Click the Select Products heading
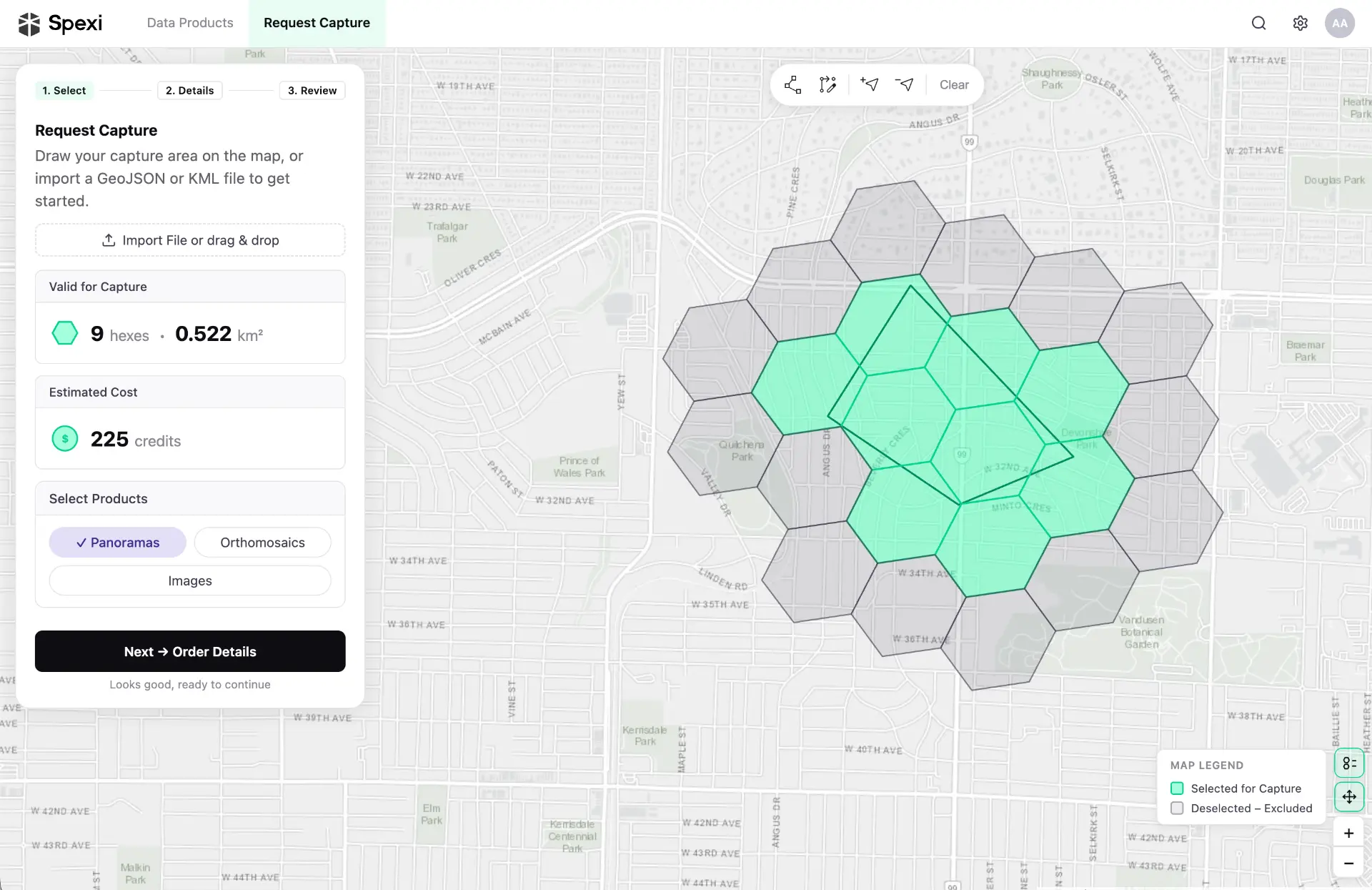1372x890 pixels. [98, 499]
